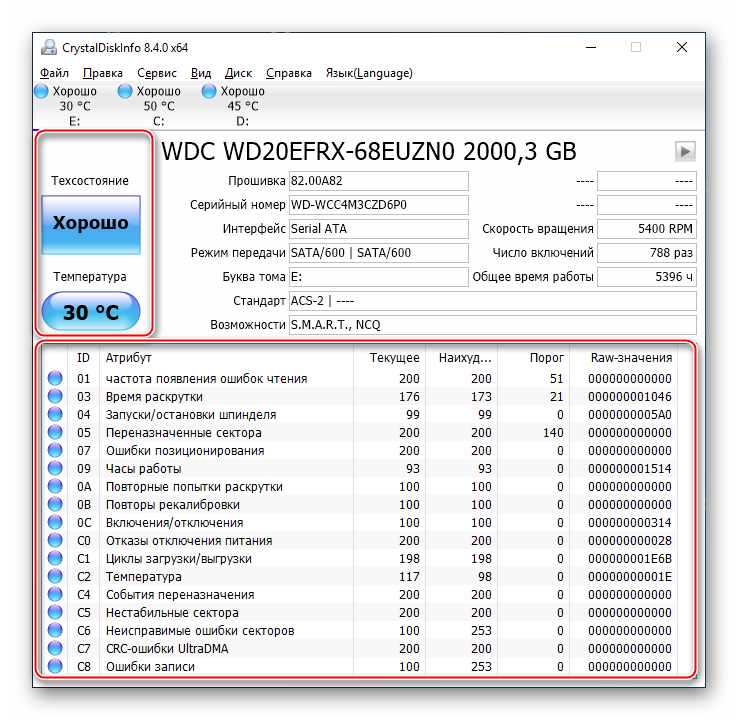Click the Общее время работы 5396 ч field
Image resolution: width=738 pixels, height=720 pixels.
click(647, 277)
